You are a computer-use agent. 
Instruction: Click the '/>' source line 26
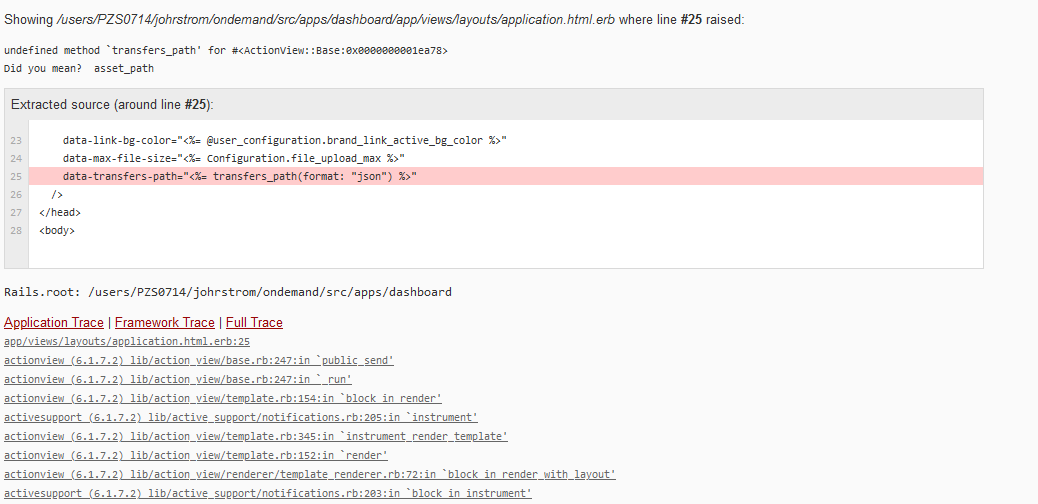(57, 195)
